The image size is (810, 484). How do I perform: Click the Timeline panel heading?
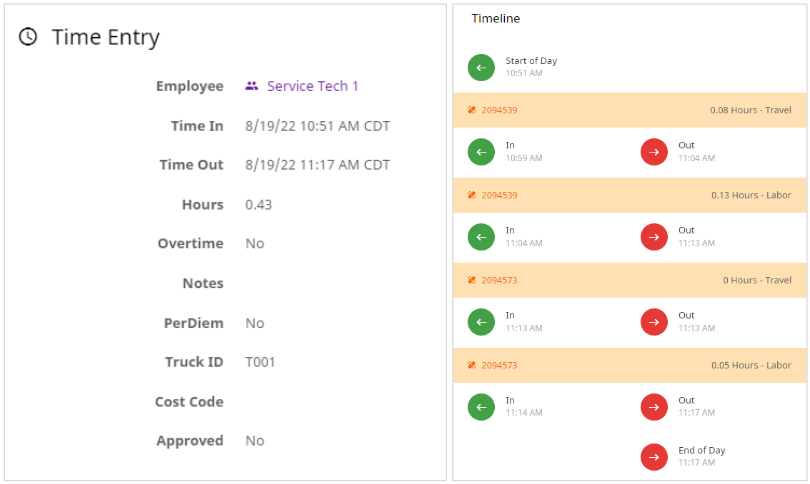(495, 19)
